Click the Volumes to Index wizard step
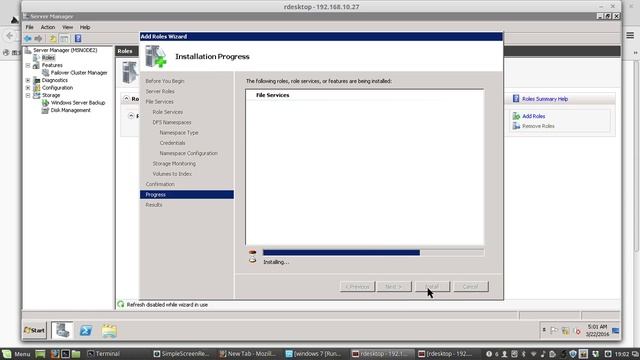 (x=172, y=174)
